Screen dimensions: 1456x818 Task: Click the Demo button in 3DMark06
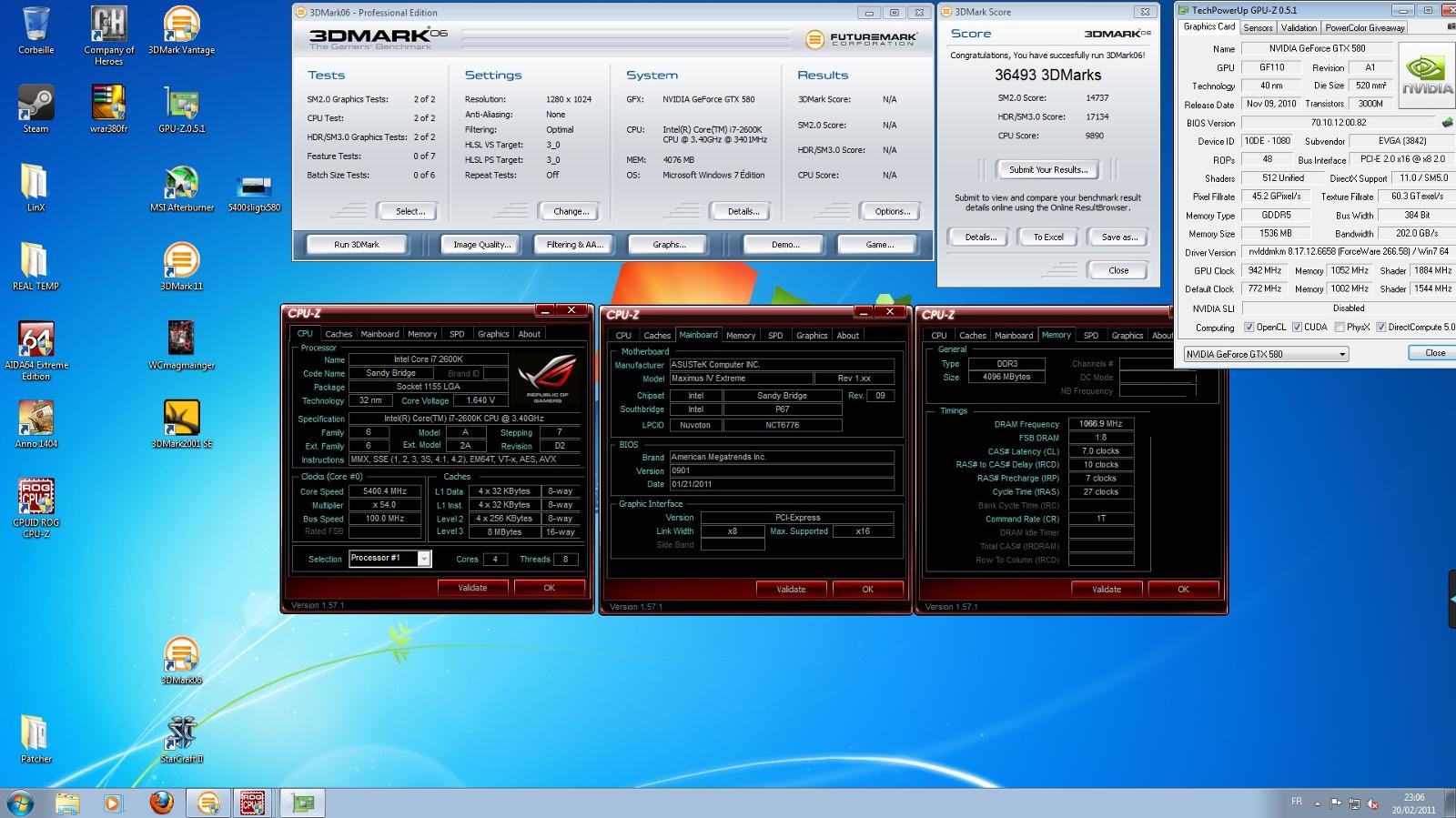click(785, 245)
